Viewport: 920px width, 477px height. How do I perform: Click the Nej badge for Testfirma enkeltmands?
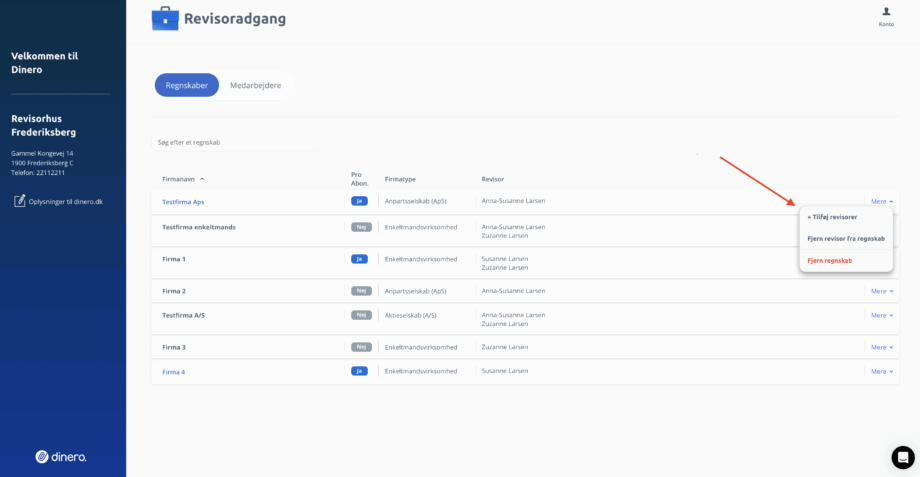[x=361, y=227]
